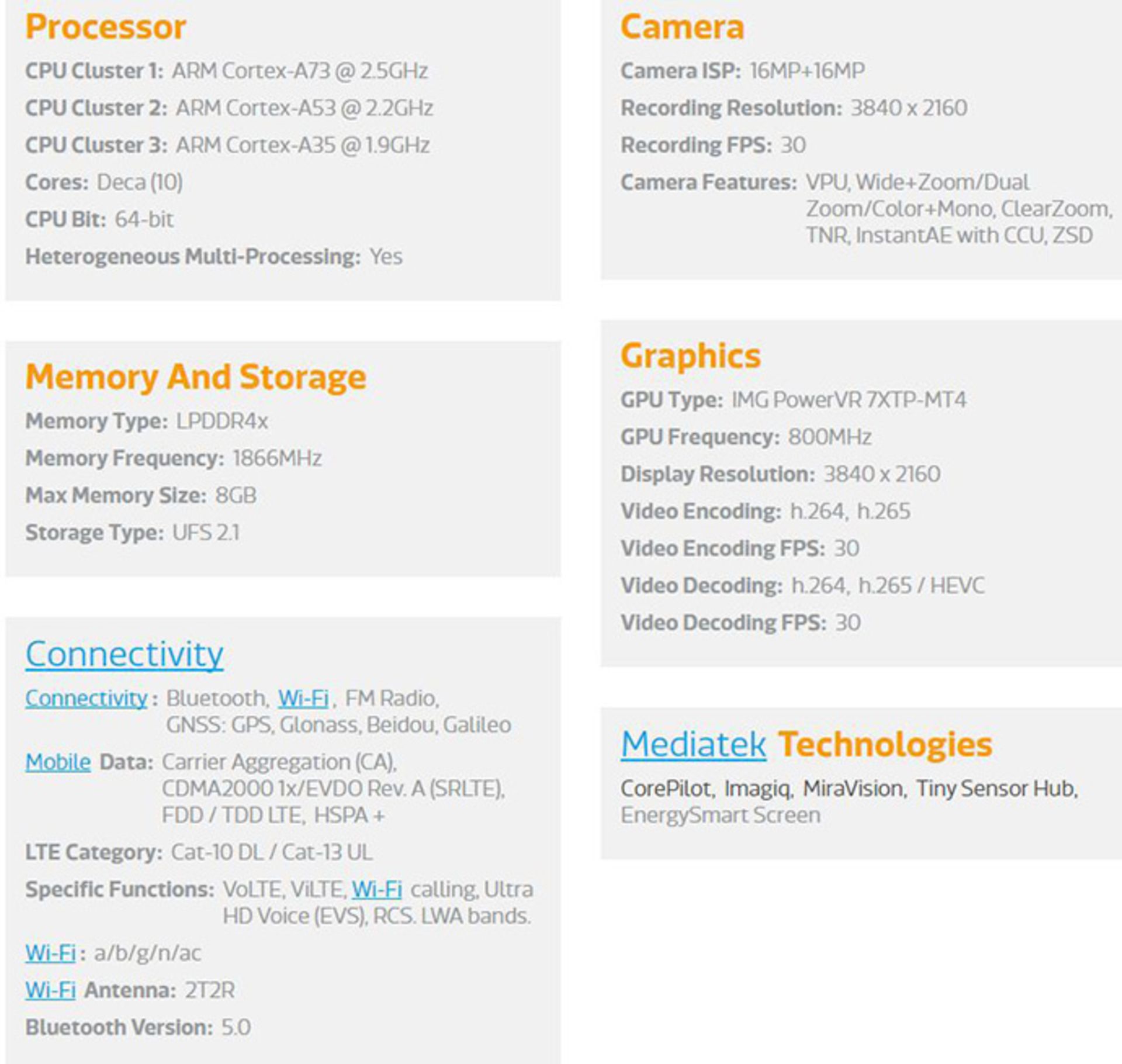Click the Processor section heading
Screen dimensions: 1122x1064
[x=106, y=27]
